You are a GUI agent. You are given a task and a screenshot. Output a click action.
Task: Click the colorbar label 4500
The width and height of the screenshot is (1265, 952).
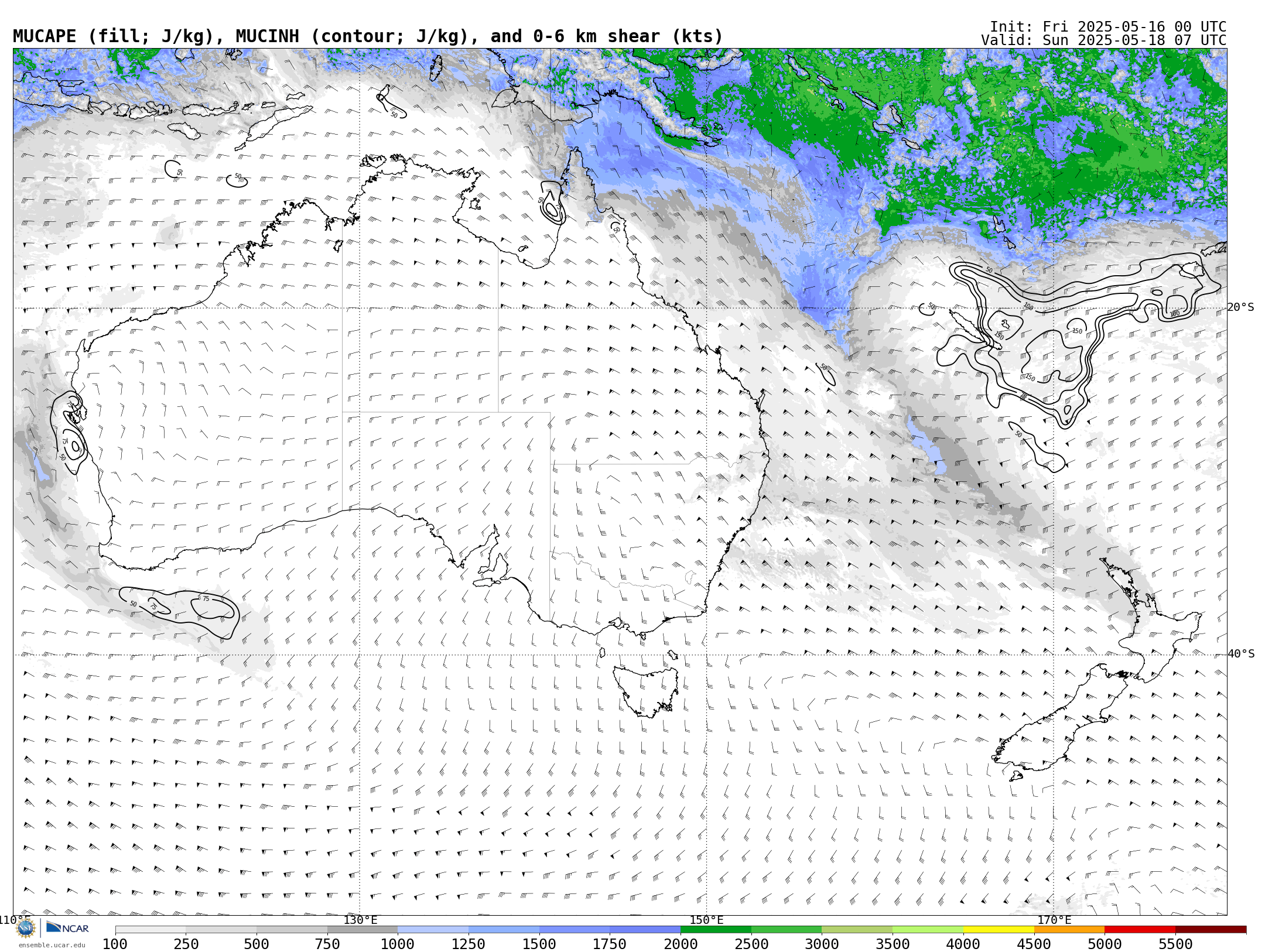coord(1034,944)
